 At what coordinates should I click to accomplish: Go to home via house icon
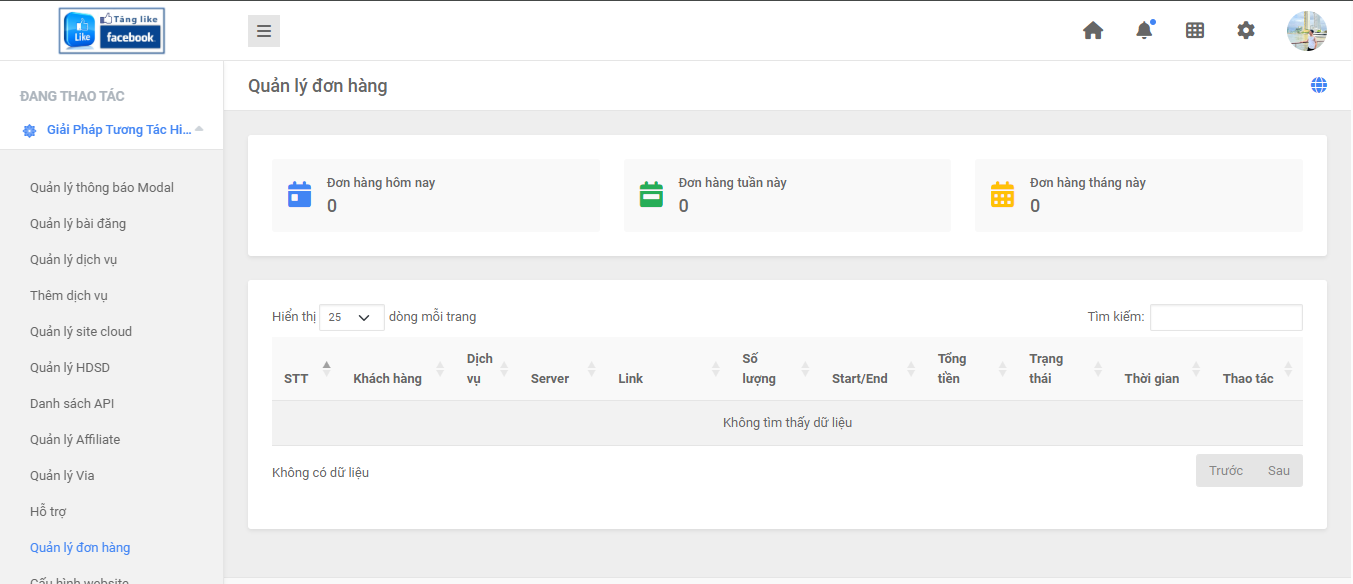pyautogui.click(x=1093, y=30)
